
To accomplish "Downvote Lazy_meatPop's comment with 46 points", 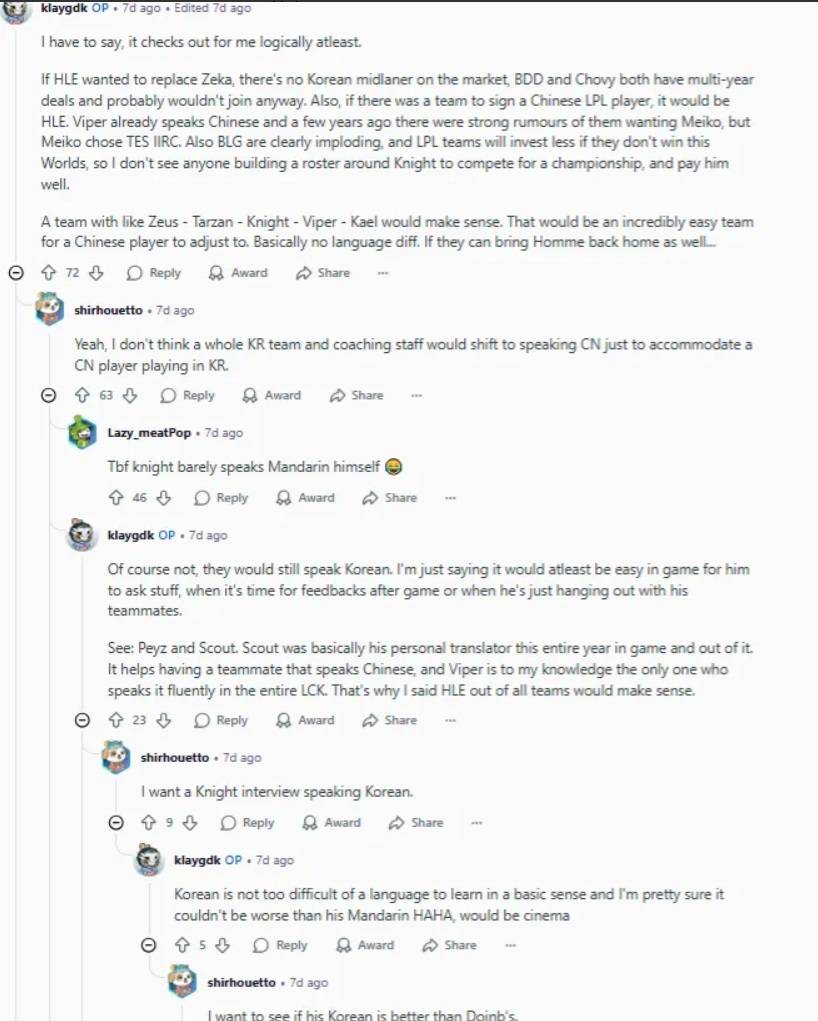I will pyautogui.click(x=165, y=498).
